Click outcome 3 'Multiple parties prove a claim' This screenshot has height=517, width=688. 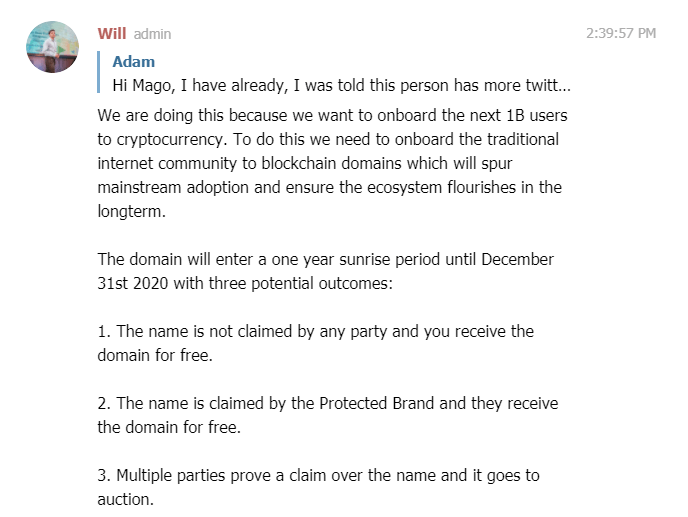319,487
